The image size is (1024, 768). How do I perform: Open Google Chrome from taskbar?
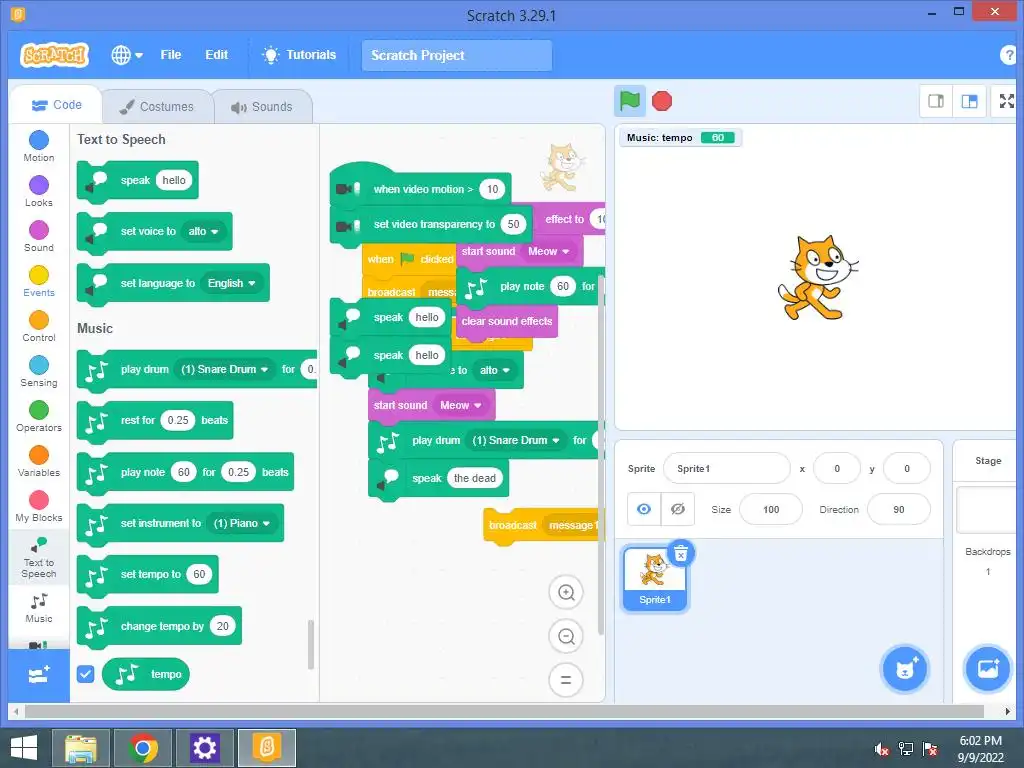143,748
